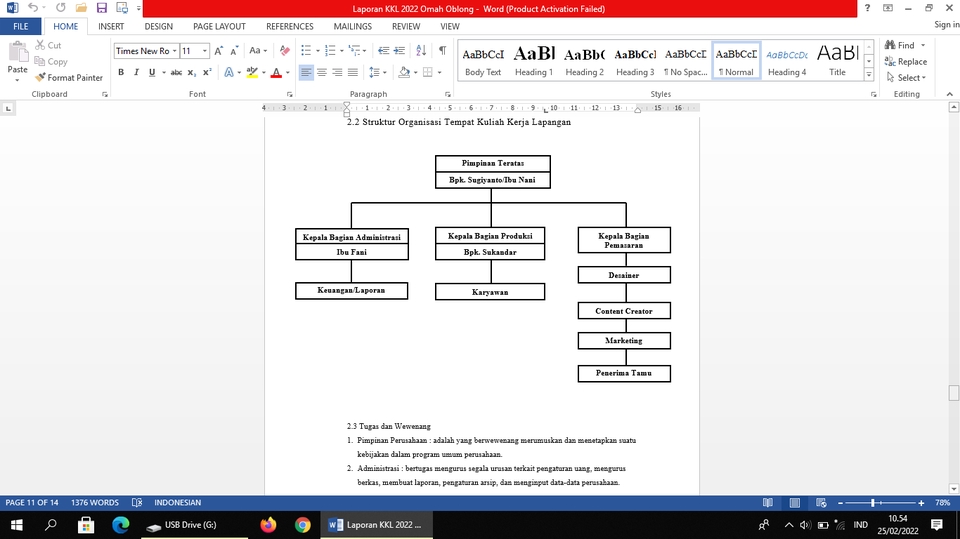Screen dimensions: 960x539
Task: Clear all formatting eraser icon
Action: 285,51
